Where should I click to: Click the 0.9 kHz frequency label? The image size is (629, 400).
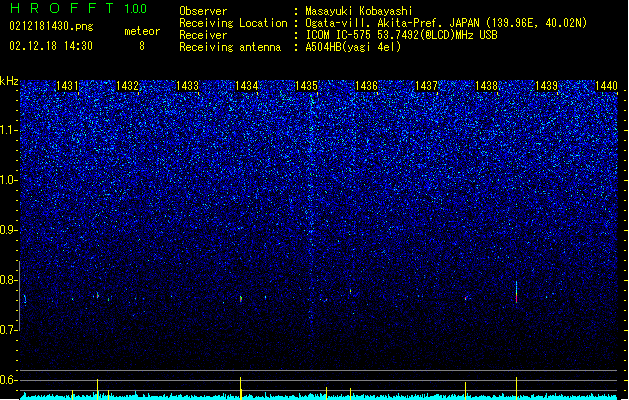tap(8, 230)
